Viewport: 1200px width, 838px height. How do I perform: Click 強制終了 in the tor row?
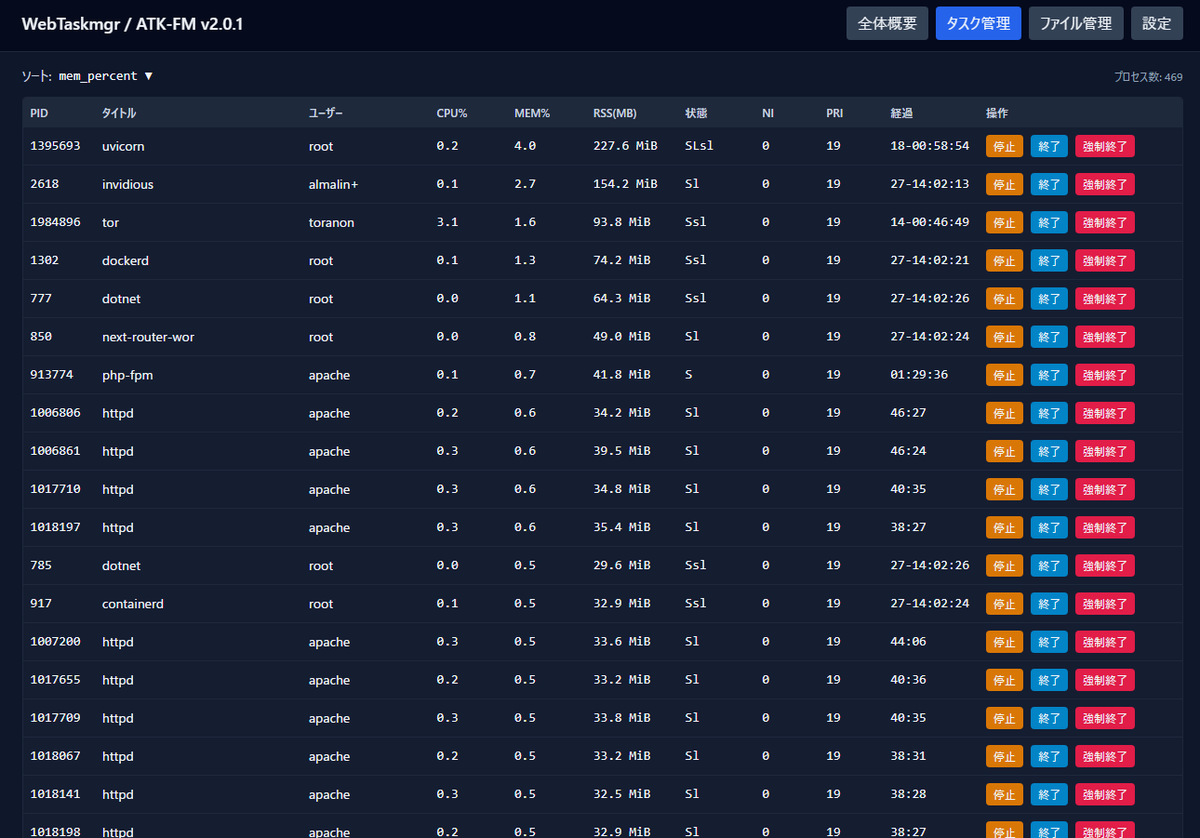[x=1105, y=222]
